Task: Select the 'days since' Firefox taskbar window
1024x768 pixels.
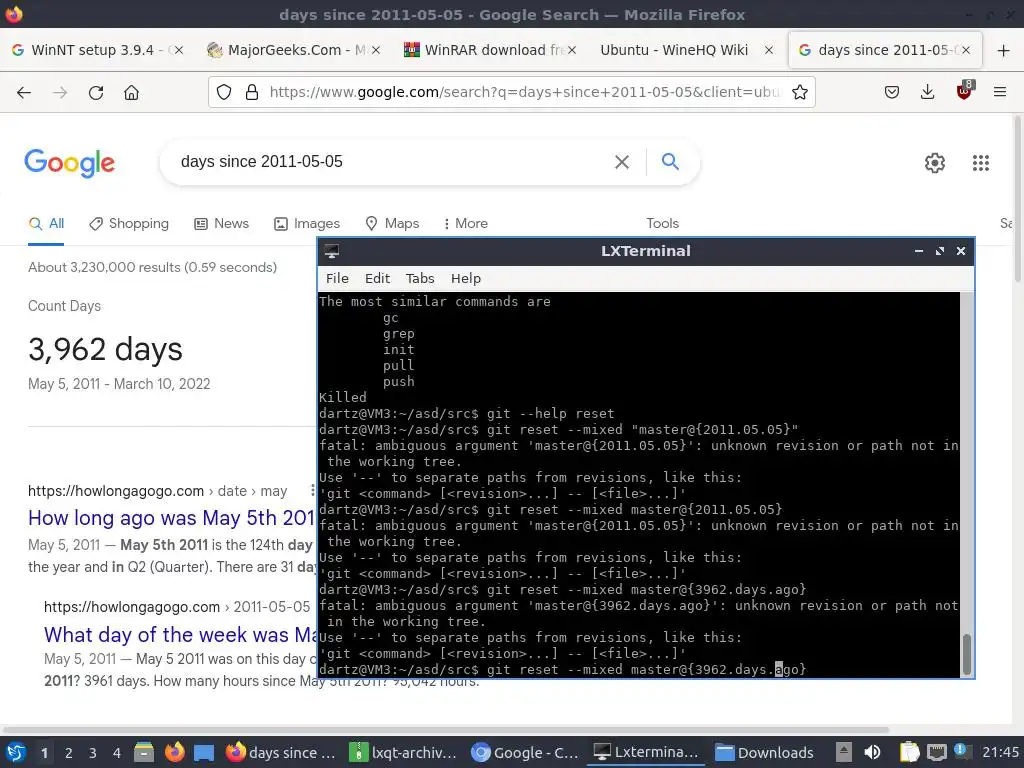Action: [281, 752]
